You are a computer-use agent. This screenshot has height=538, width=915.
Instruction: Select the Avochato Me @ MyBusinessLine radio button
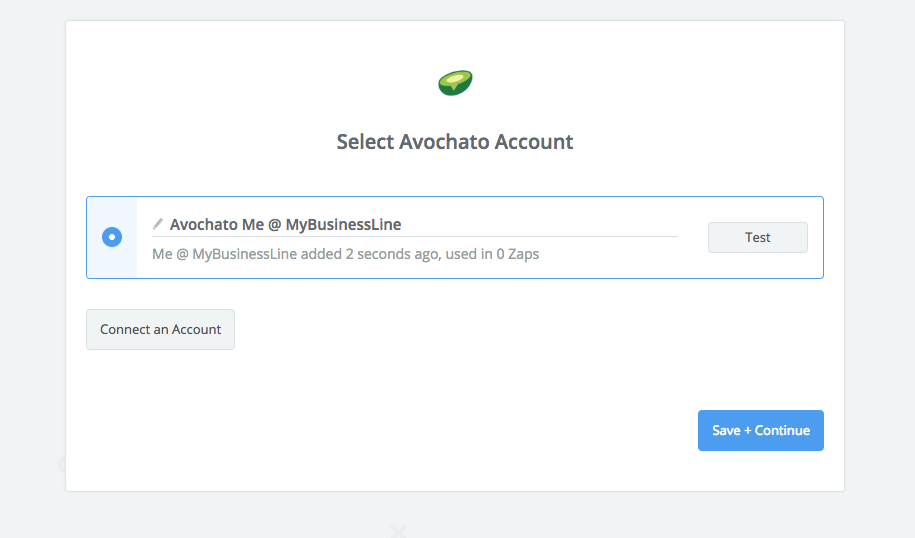coord(112,237)
